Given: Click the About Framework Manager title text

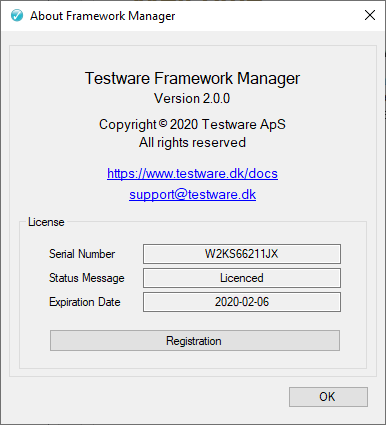Looking at the screenshot, I should pos(103,16).
